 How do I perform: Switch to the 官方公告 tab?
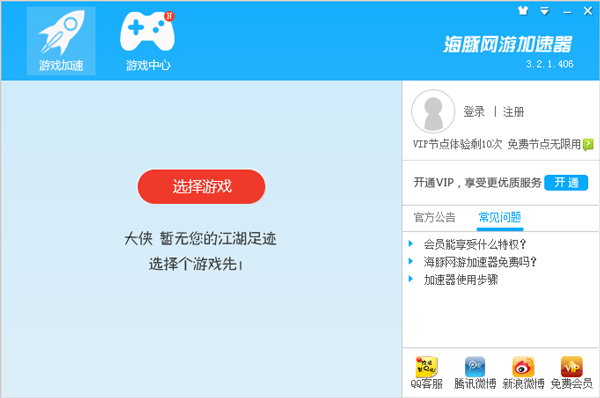pyautogui.click(x=435, y=217)
